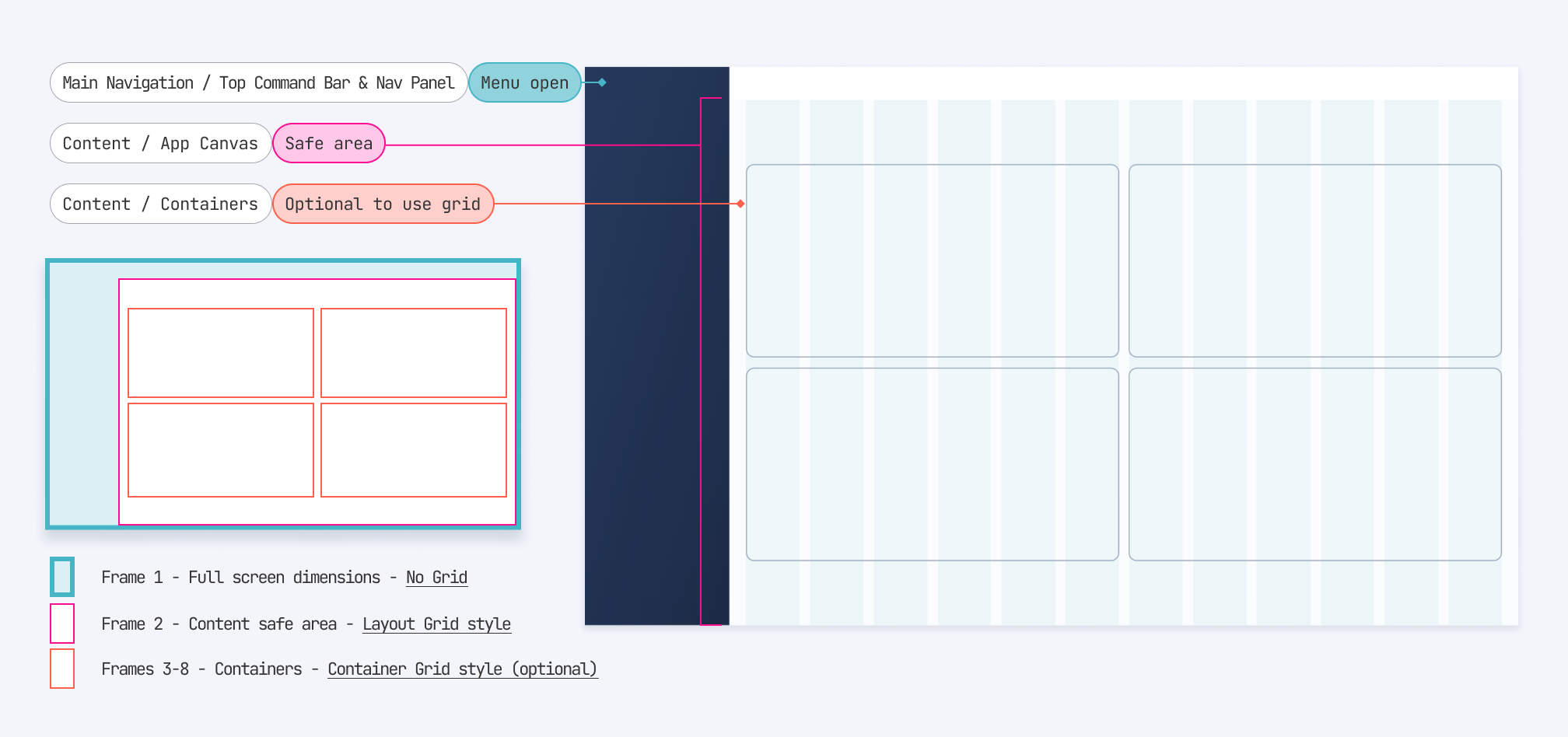This screenshot has height=737, width=1568.
Task: Click the pink Frame 2 legend swatch
Action: [x=63, y=623]
